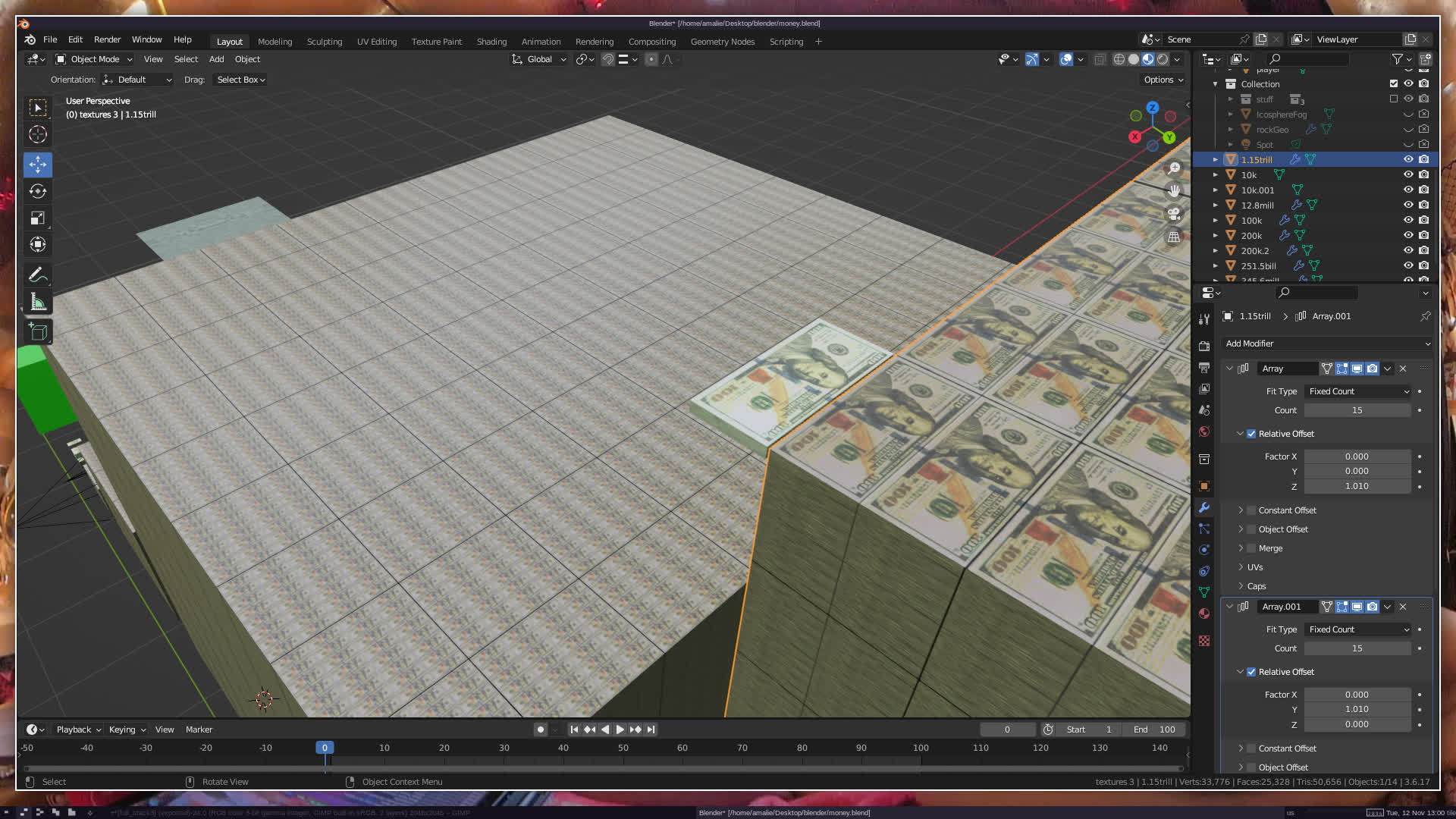Select the Cursor tool in toolbar

point(38,135)
